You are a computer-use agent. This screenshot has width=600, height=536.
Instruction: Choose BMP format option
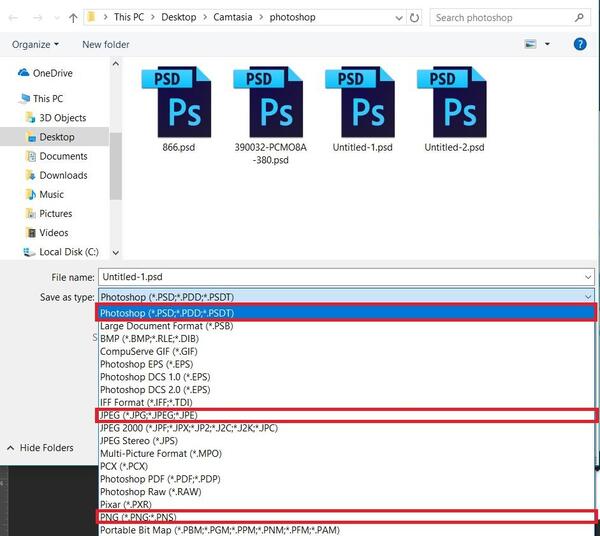pos(346,339)
